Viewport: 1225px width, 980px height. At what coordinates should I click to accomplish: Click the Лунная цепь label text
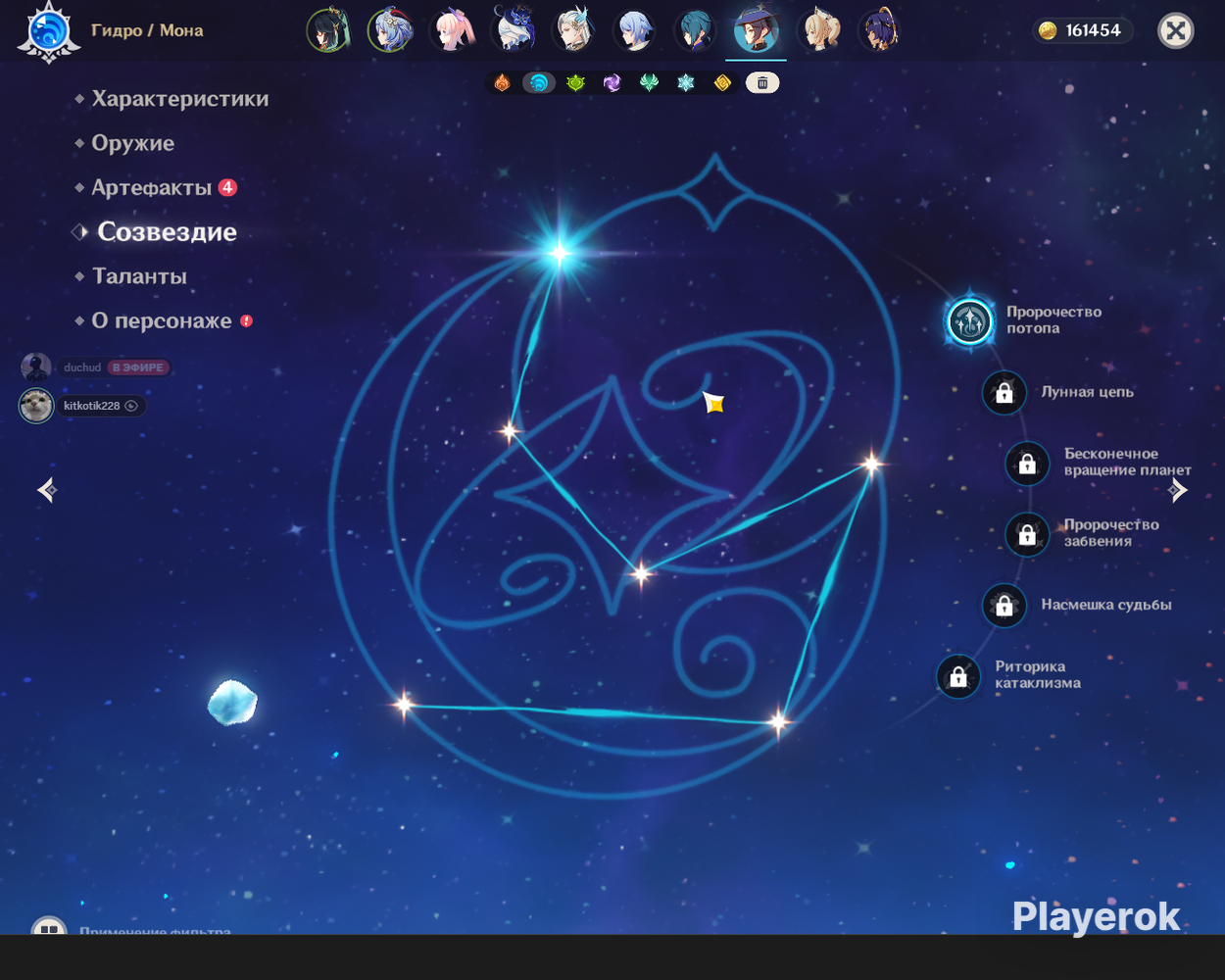(1087, 392)
